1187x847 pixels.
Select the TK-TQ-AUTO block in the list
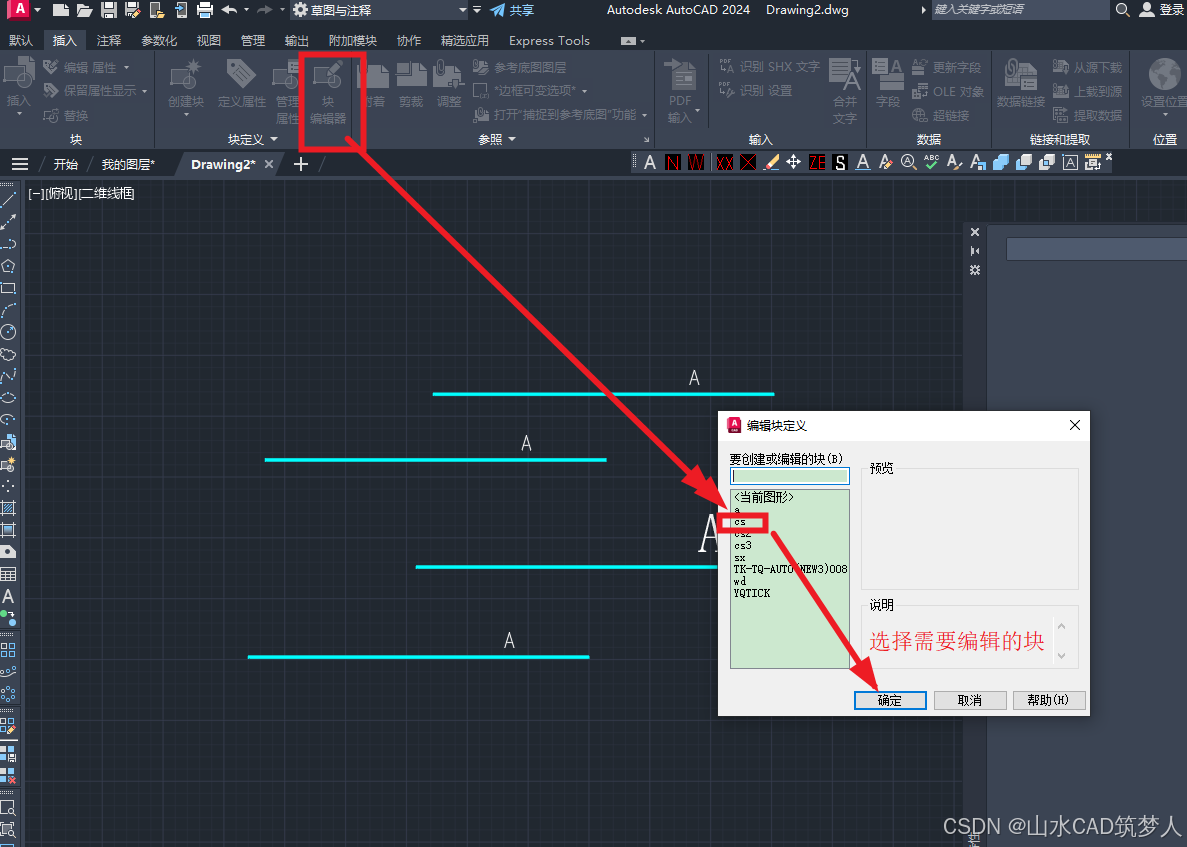pyautogui.click(x=790, y=569)
